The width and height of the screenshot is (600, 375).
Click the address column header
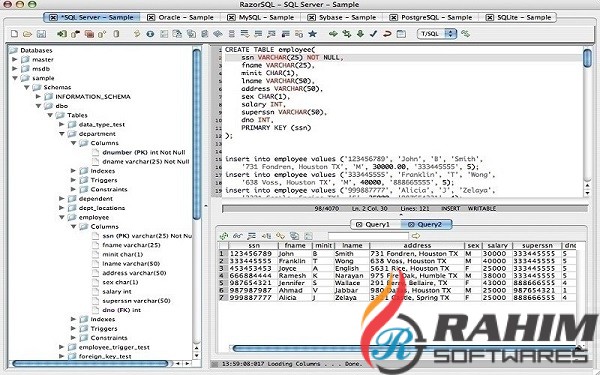[417, 246]
